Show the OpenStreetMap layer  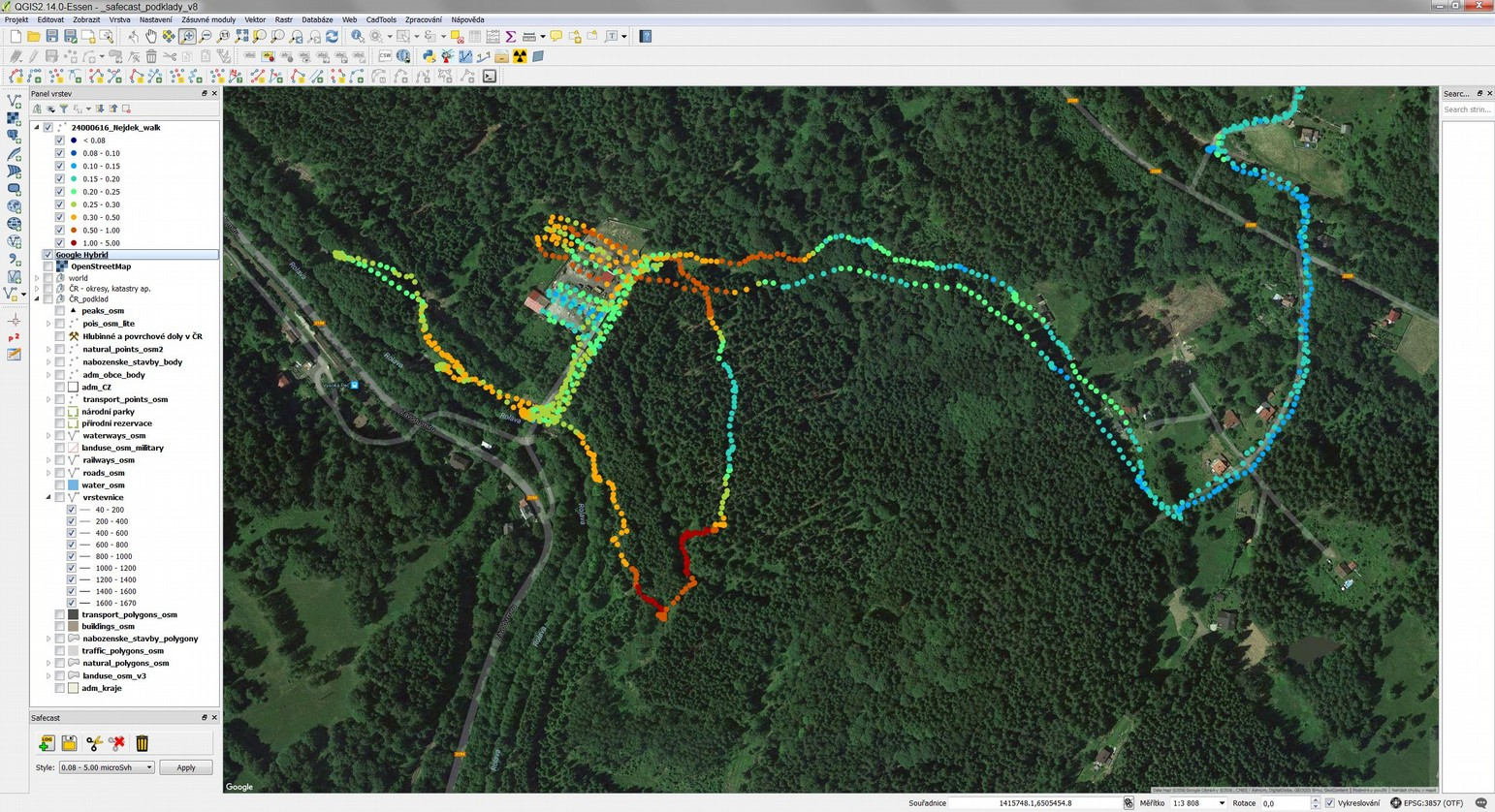[x=48, y=266]
